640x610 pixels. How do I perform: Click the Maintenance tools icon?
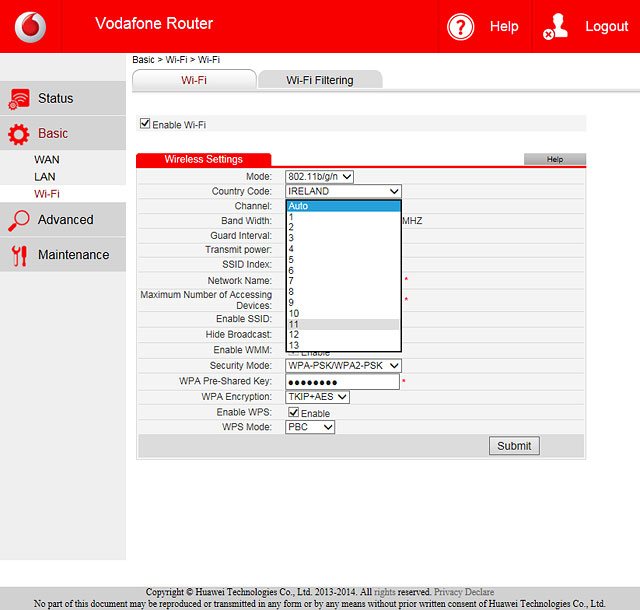point(19,255)
